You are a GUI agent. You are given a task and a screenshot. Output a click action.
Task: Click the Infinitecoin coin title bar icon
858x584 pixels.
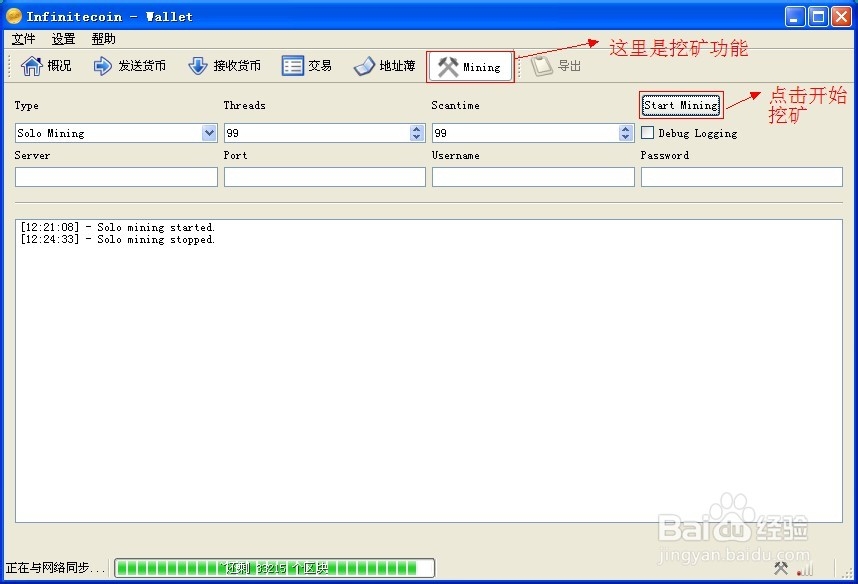tap(14, 16)
